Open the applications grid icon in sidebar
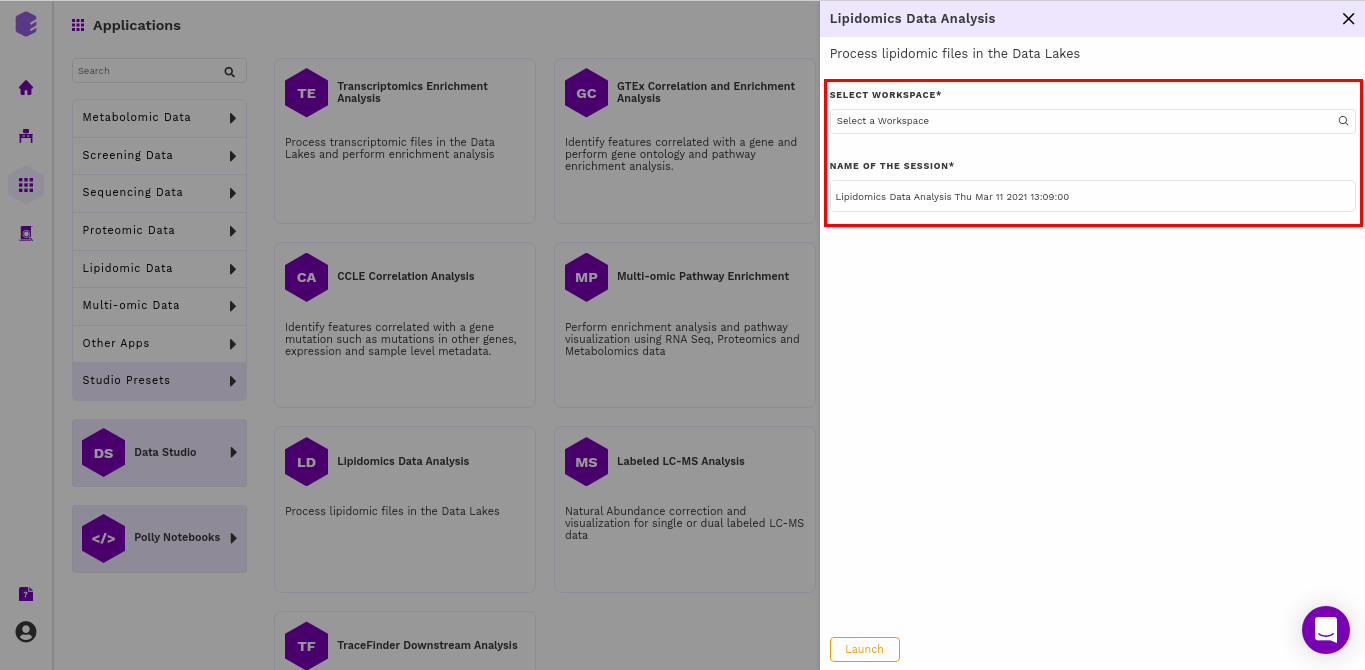The width and height of the screenshot is (1365, 670). point(26,185)
